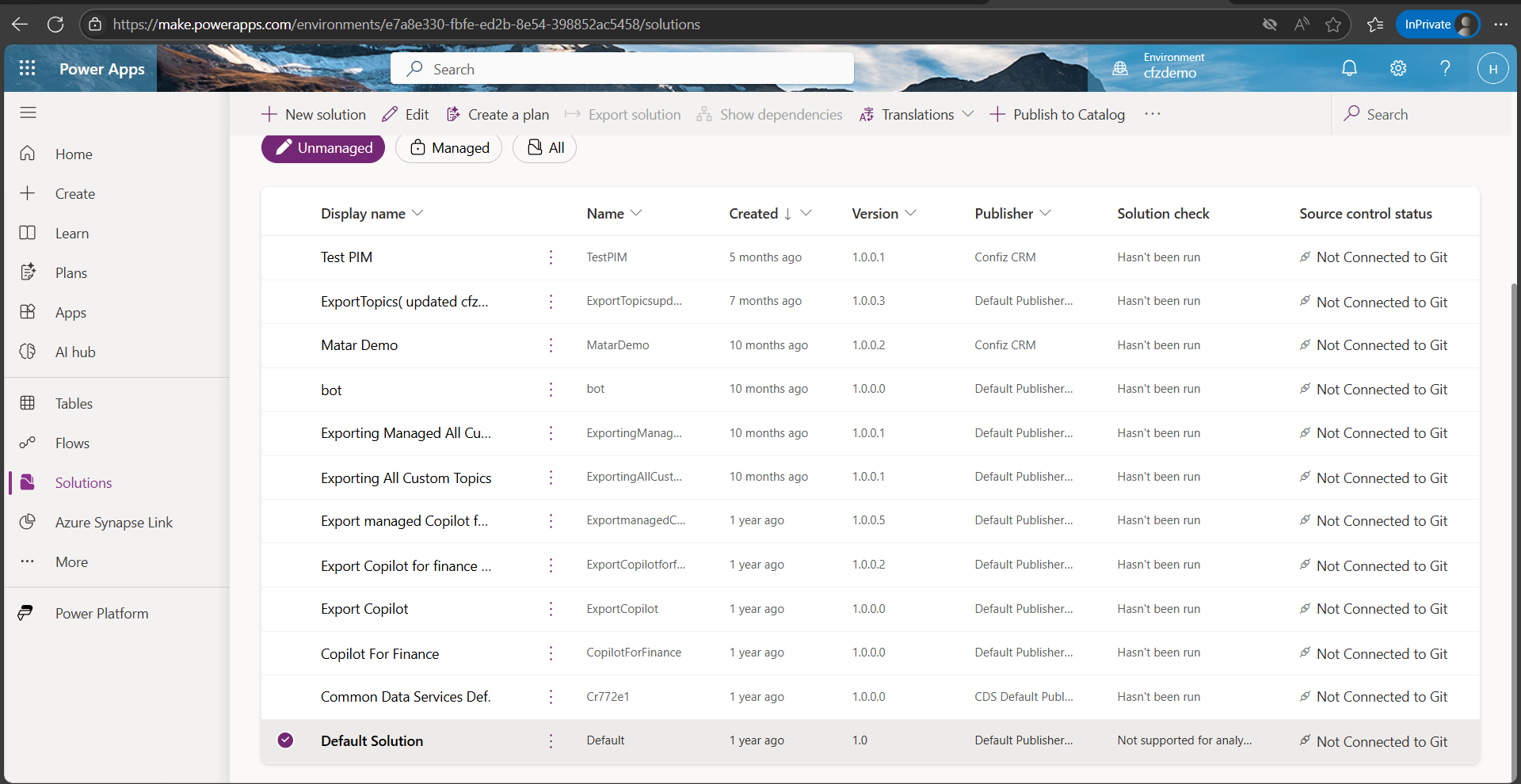The image size is (1521, 784).
Task: Click the help question mark icon
Action: [x=1445, y=69]
